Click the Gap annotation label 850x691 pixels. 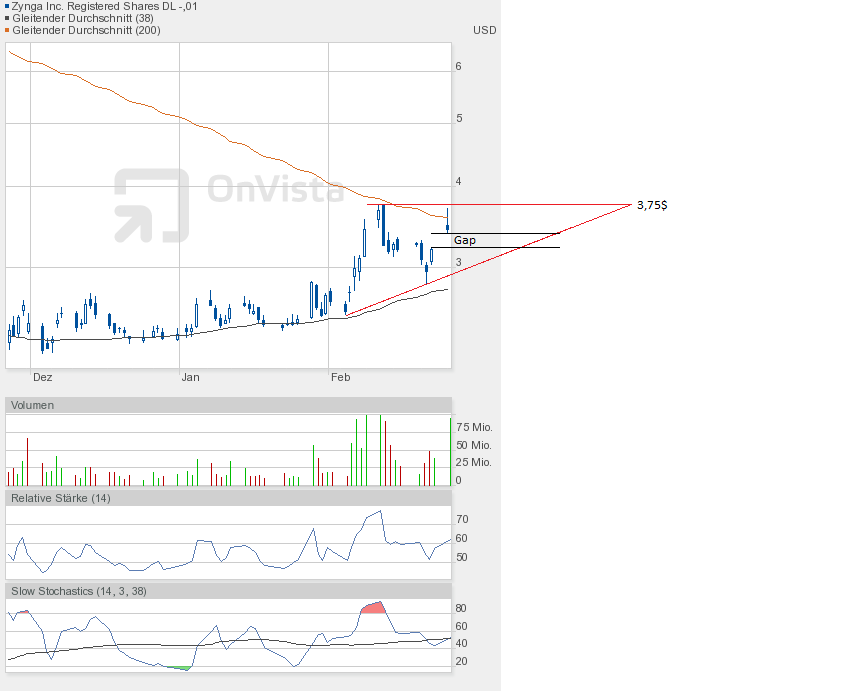tap(465, 241)
